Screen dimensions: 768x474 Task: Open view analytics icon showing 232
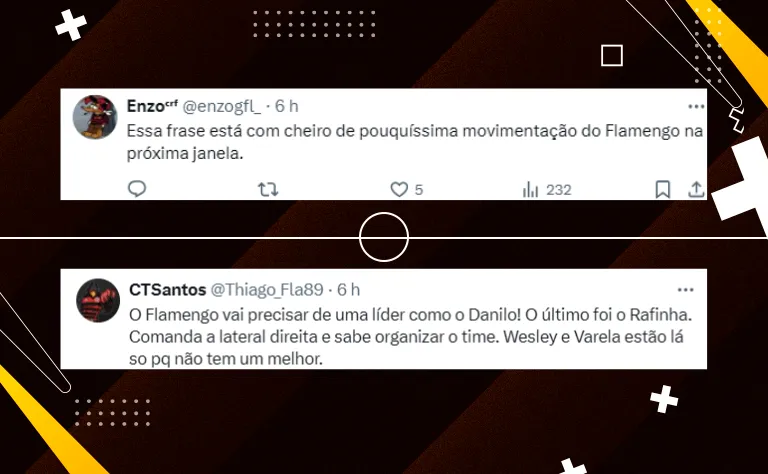(x=530, y=190)
